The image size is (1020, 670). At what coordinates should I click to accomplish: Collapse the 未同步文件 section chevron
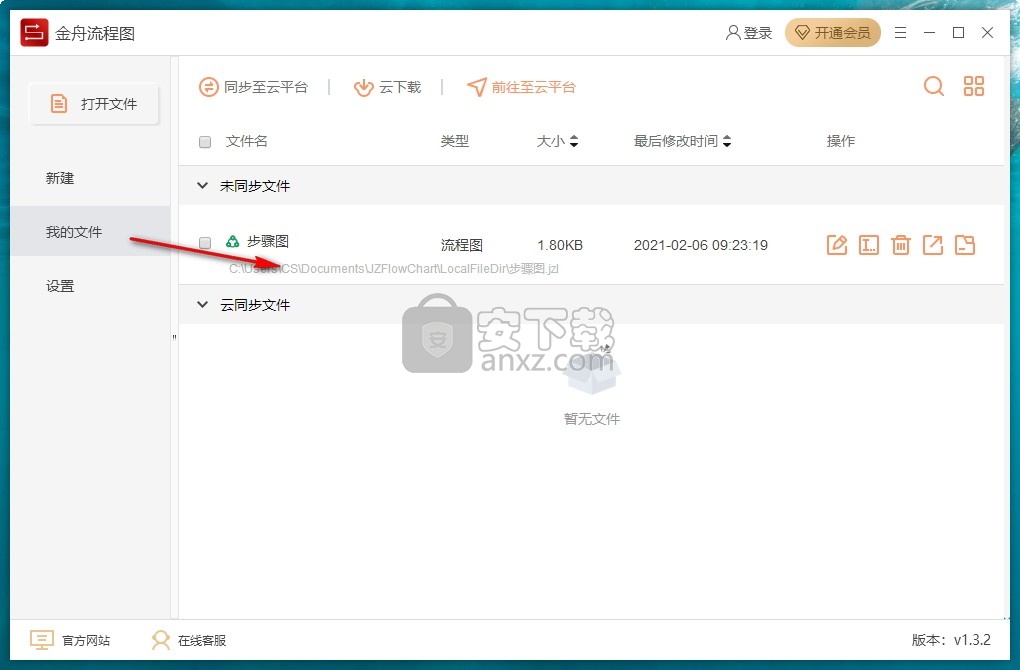(x=202, y=185)
